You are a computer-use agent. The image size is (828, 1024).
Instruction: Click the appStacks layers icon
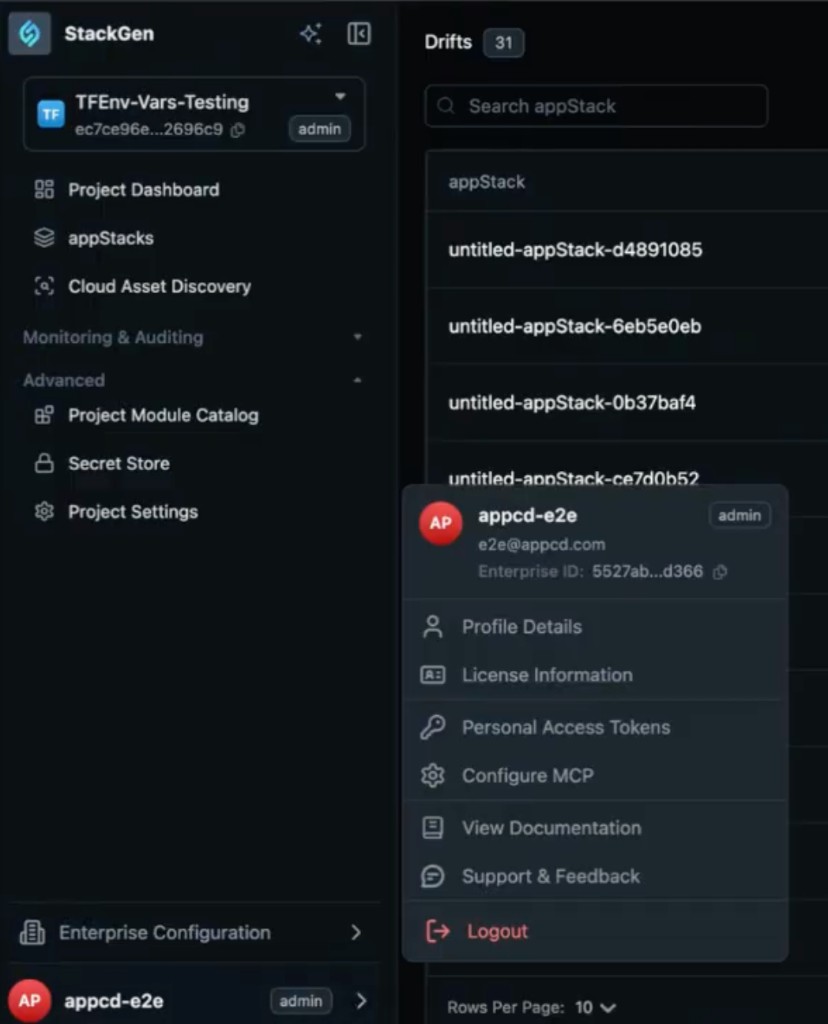tap(44, 238)
